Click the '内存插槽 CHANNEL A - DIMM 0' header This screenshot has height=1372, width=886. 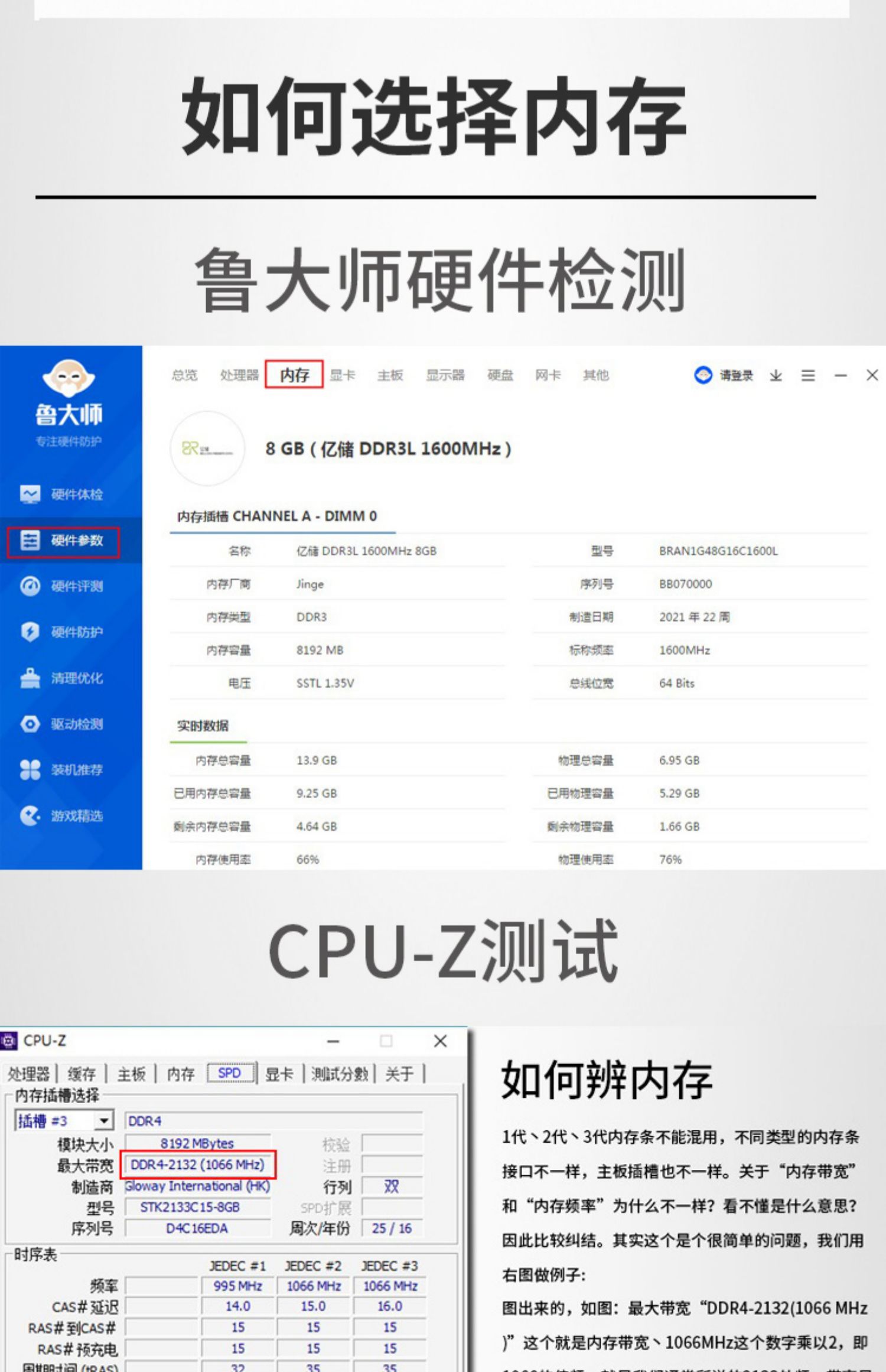277,516
